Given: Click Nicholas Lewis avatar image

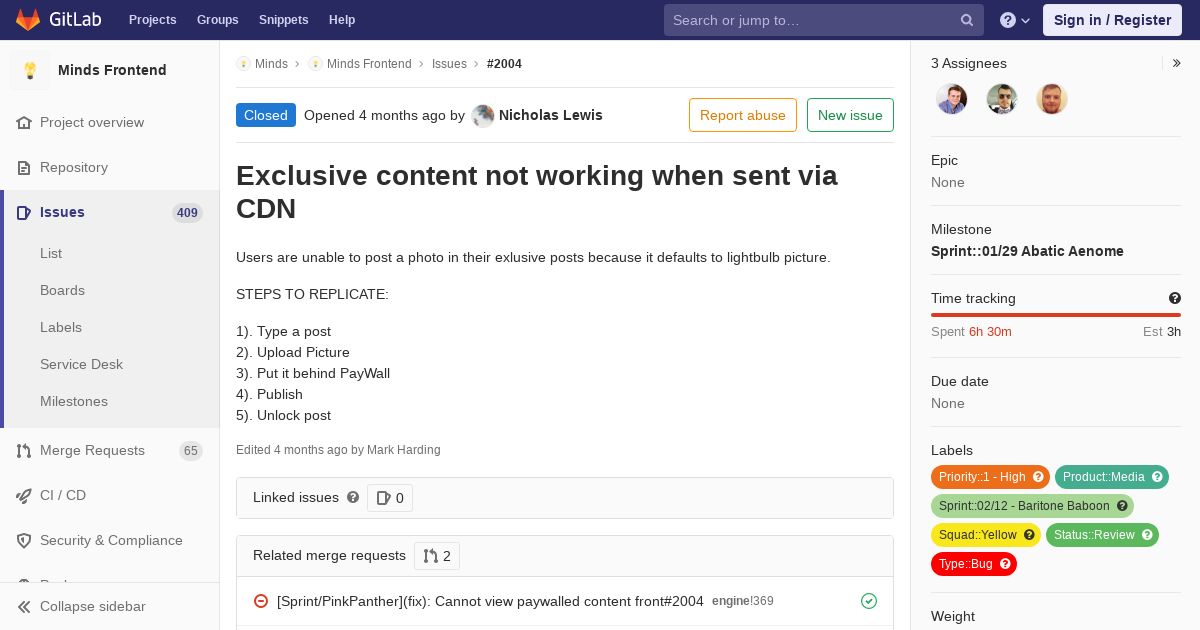Looking at the screenshot, I should pyautogui.click(x=483, y=116).
